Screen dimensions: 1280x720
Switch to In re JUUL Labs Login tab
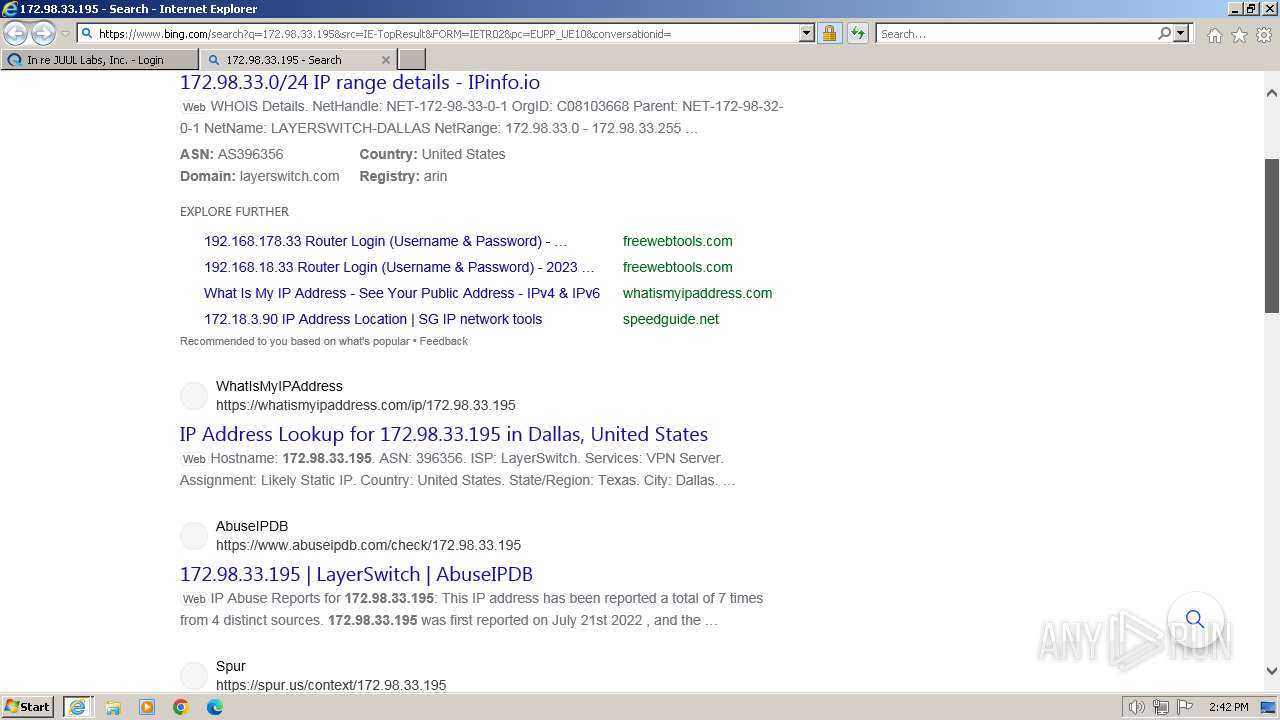click(x=100, y=60)
